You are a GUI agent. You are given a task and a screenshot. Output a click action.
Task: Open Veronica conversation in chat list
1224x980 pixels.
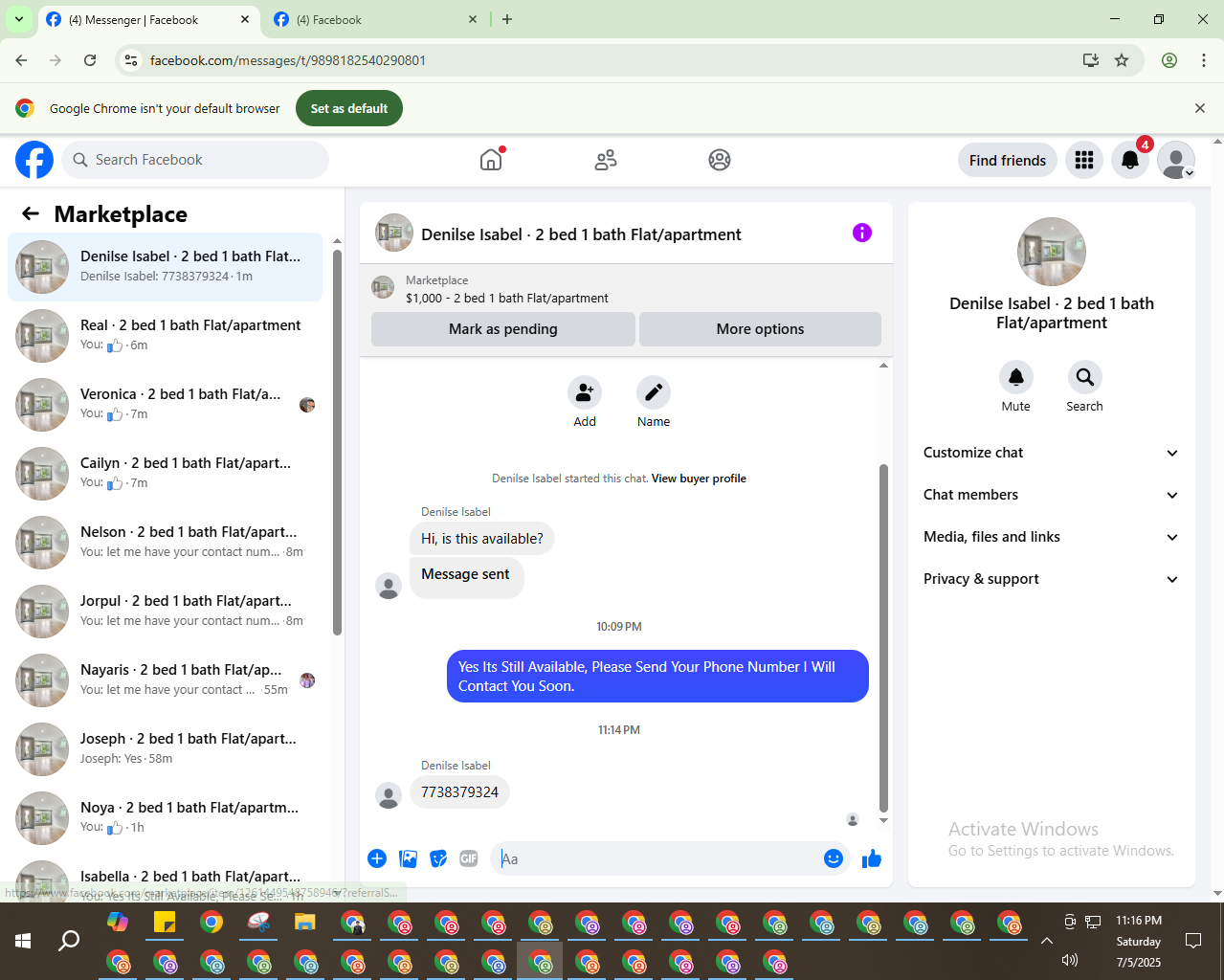point(166,405)
